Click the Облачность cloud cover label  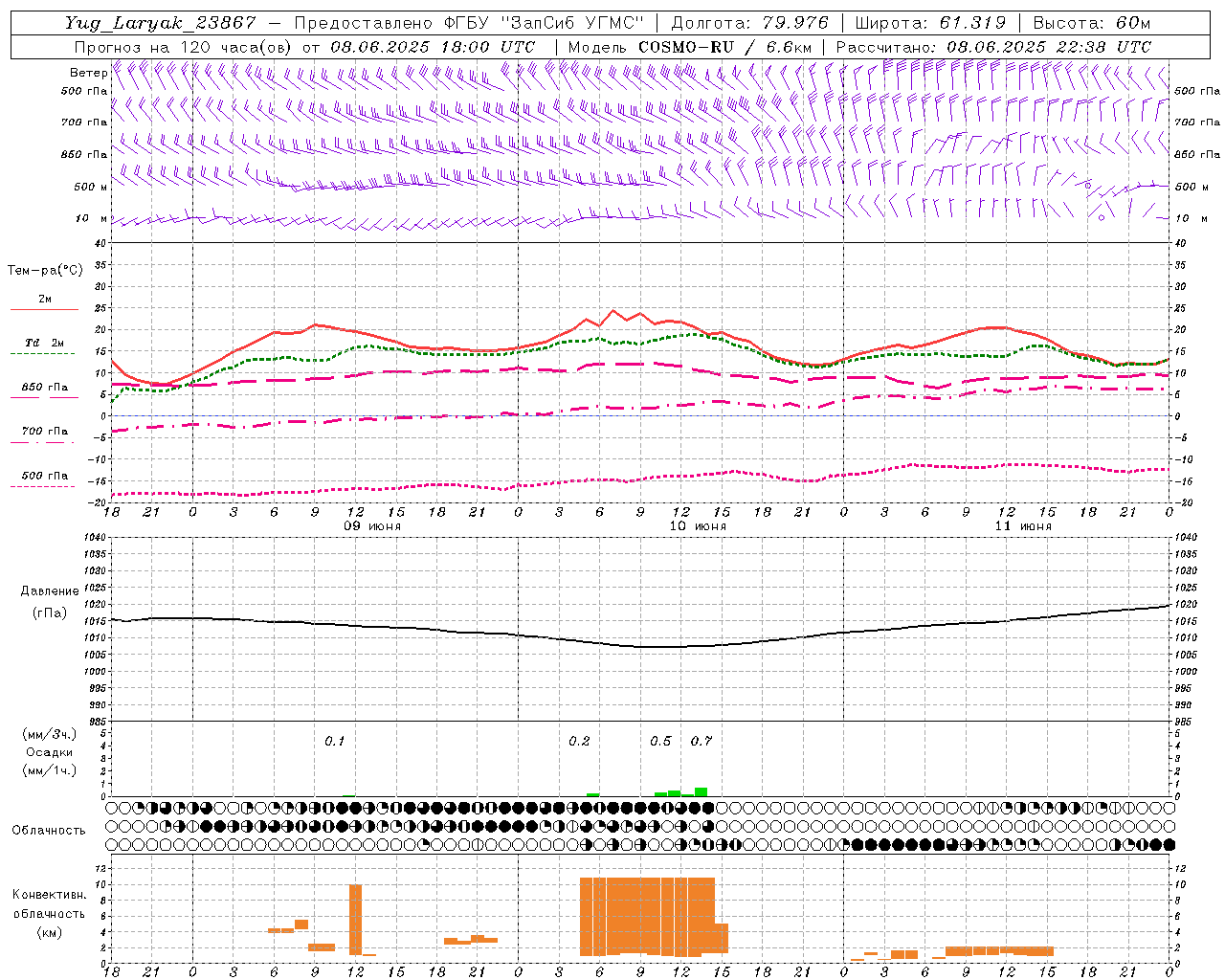(x=49, y=831)
